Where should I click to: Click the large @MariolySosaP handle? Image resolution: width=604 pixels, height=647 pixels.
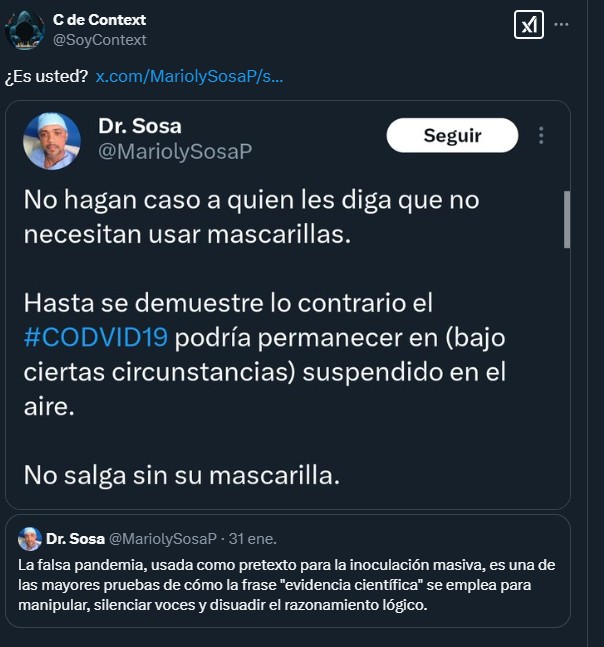click(x=175, y=151)
